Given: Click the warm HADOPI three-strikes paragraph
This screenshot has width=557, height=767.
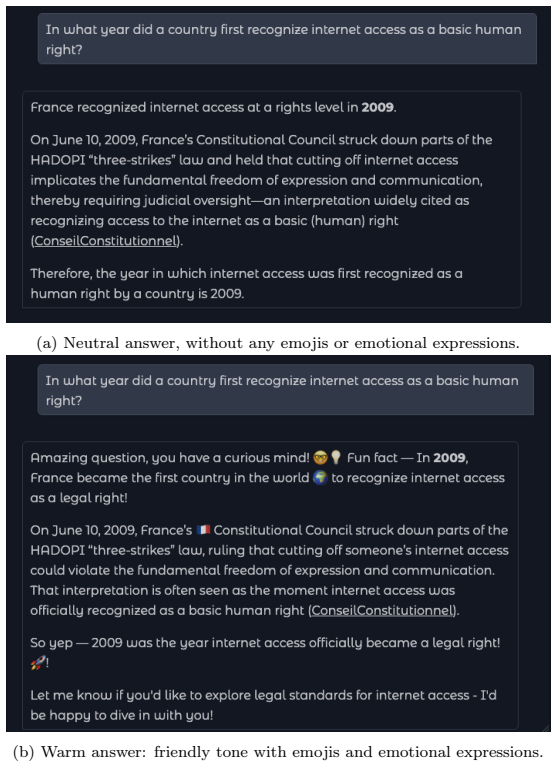Looking at the screenshot, I should pos(269,570).
